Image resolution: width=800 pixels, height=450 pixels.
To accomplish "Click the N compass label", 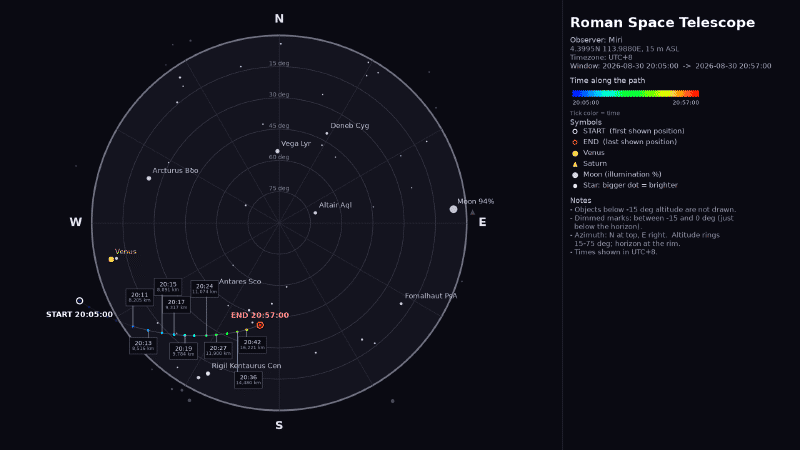I will (279, 19).
